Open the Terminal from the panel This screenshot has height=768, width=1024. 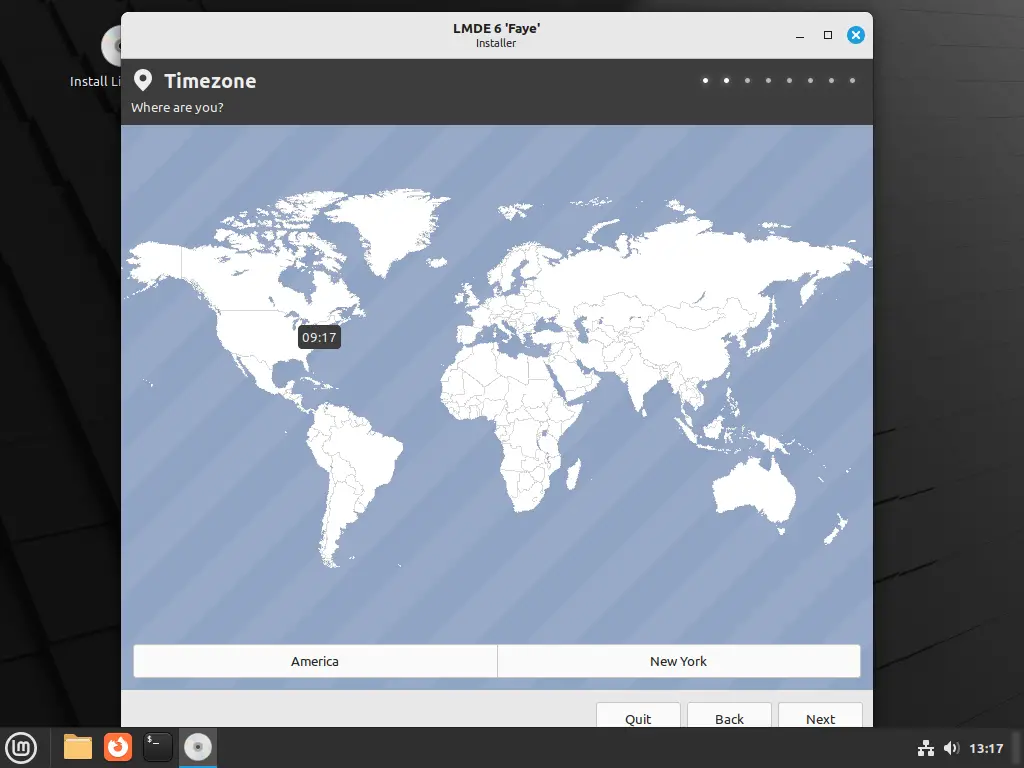coord(157,747)
